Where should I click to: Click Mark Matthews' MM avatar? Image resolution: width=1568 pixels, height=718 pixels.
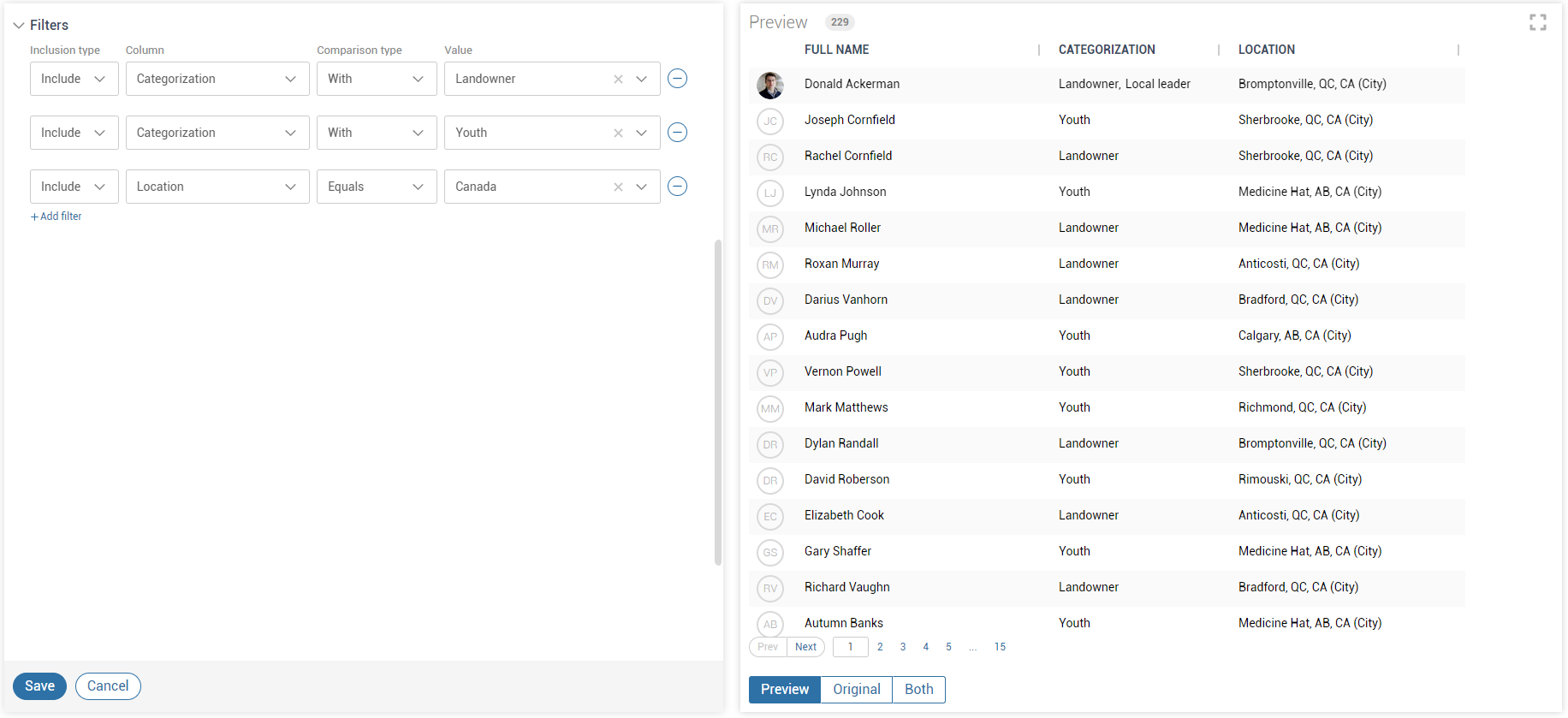point(770,408)
